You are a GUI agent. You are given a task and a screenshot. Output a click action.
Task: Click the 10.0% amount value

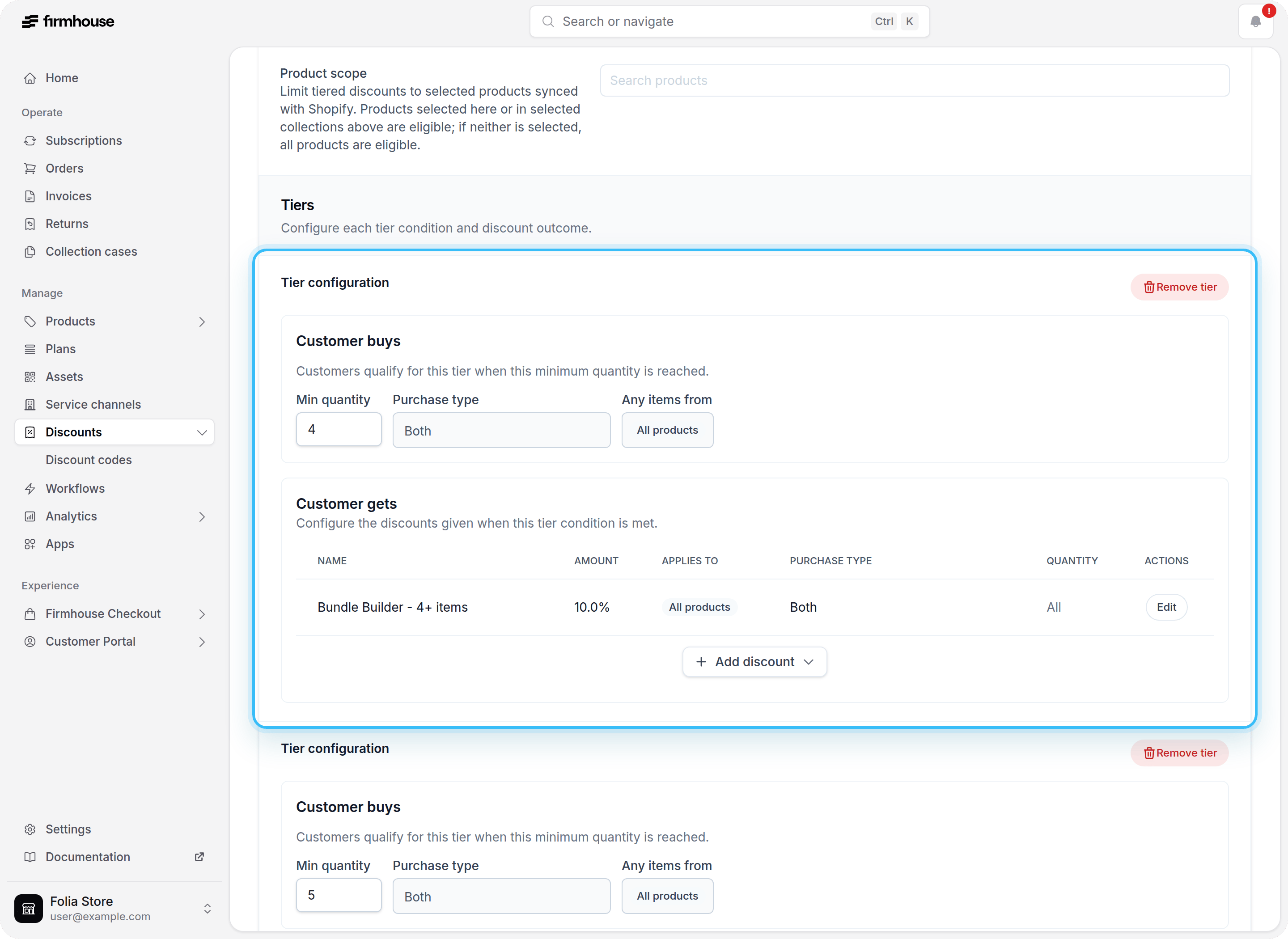point(591,607)
